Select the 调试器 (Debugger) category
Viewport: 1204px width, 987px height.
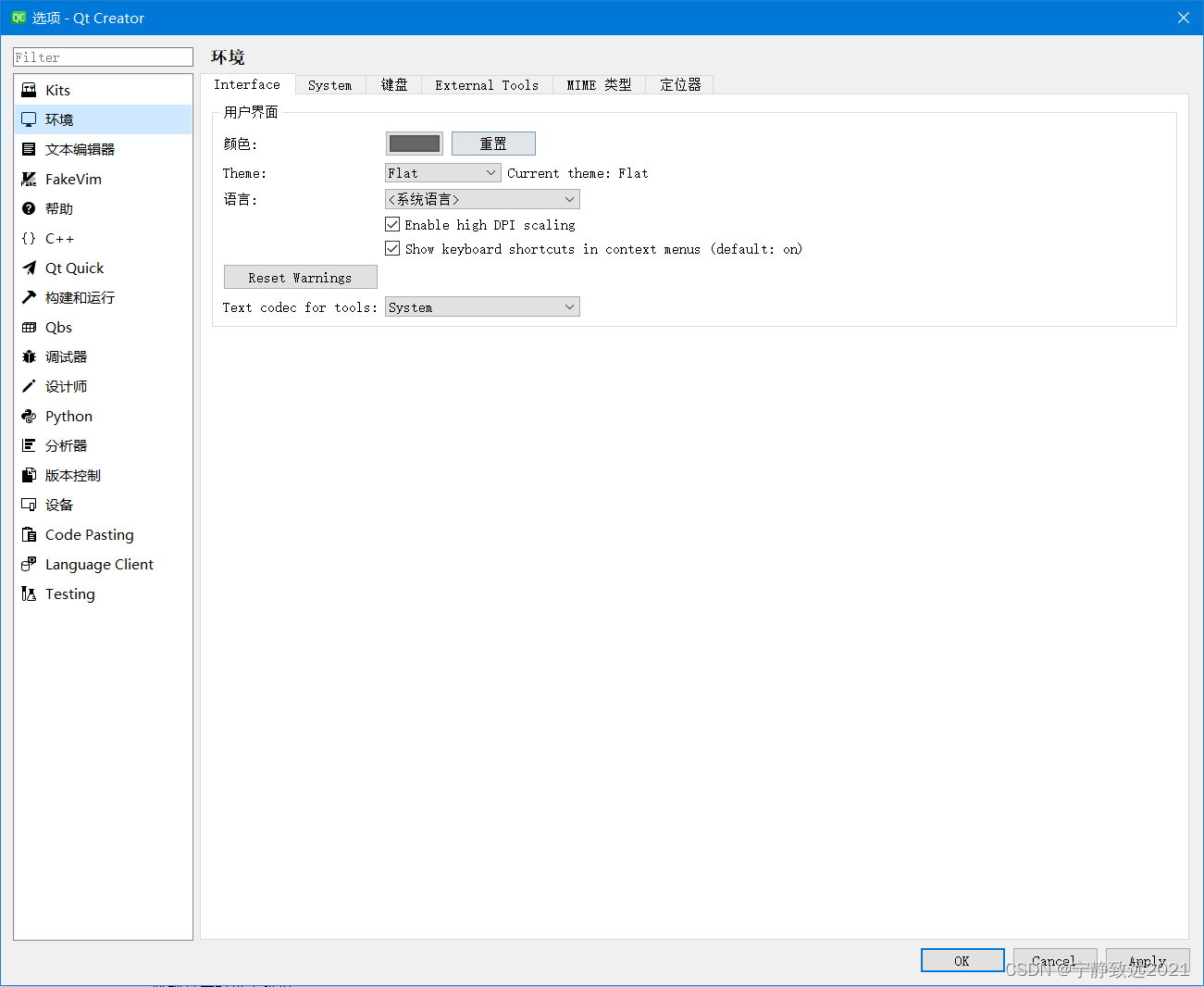coord(66,356)
